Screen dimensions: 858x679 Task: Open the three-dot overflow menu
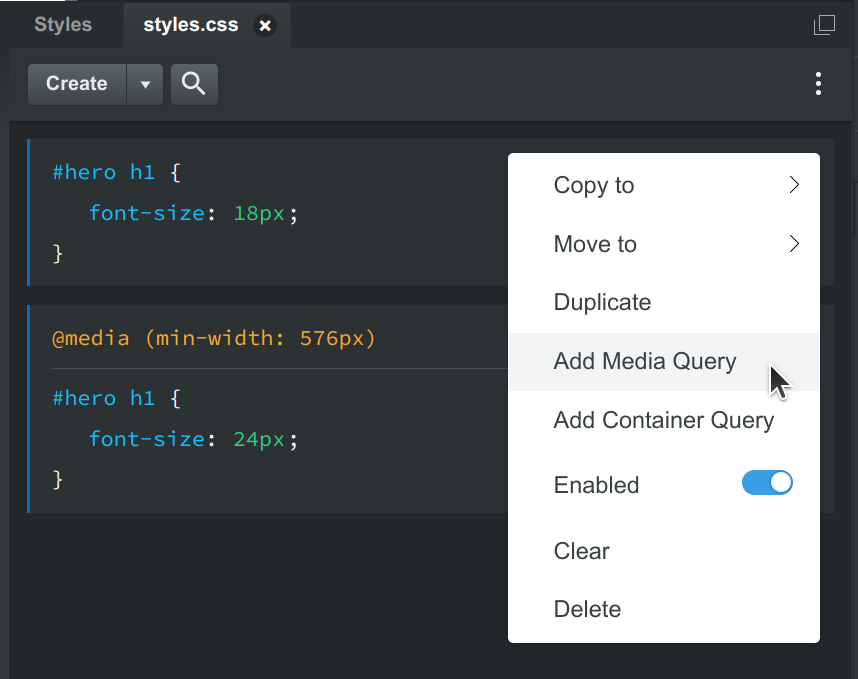coord(818,83)
